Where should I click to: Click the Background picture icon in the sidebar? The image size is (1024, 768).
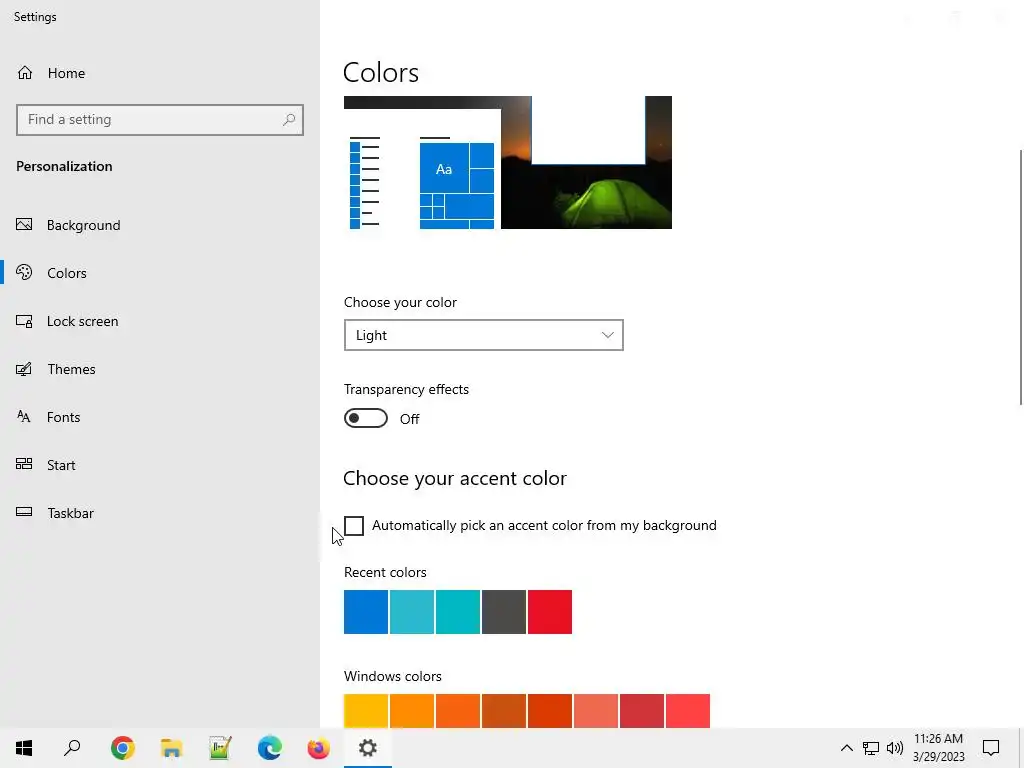coord(24,225)
